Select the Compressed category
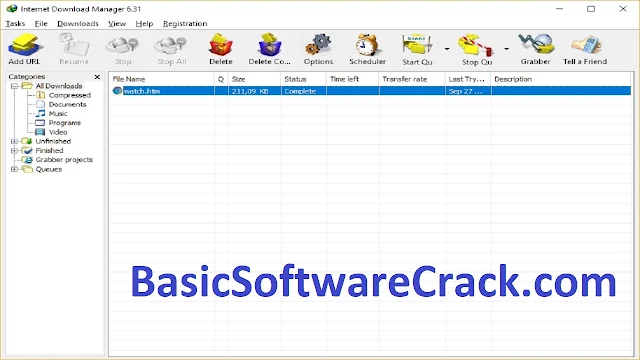The image size is (640, 360). [70, 95]
